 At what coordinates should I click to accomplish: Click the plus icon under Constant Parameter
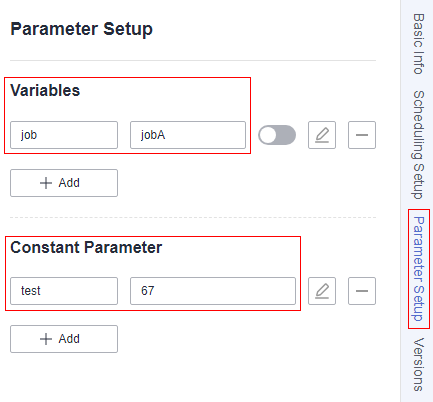46,339
